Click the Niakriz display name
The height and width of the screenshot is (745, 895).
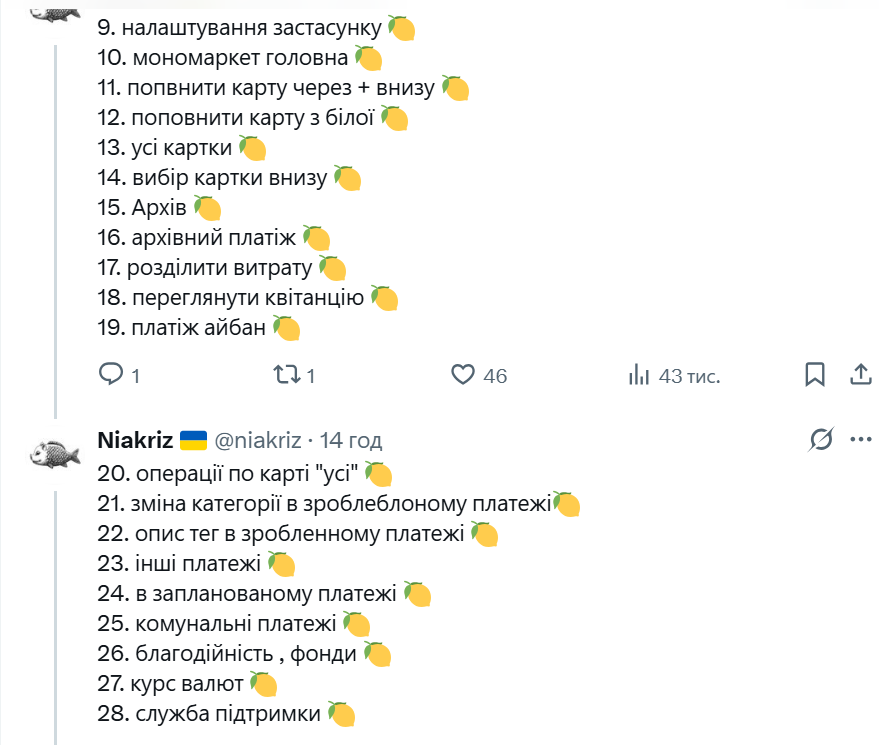136,440
